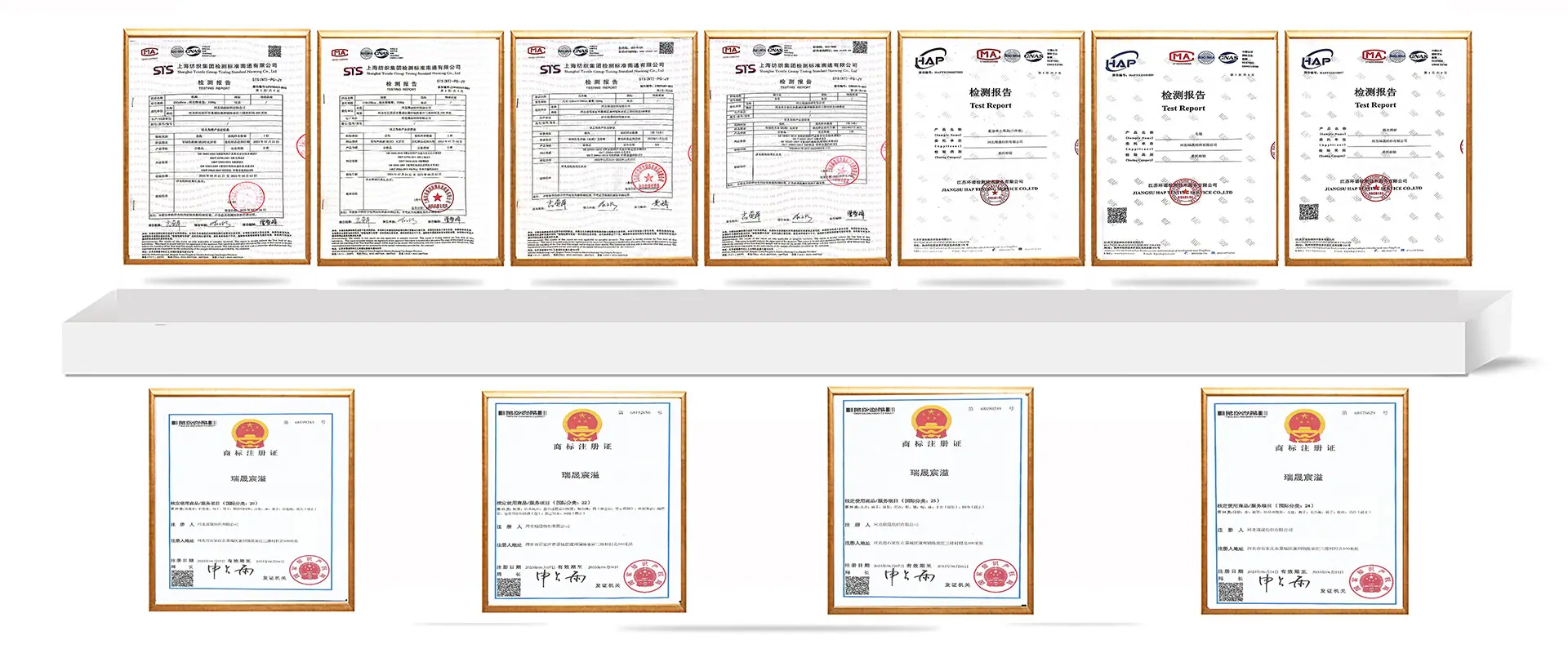1568x671 pixels.
Task: Click the national emblem on the class 24 certificate
Action: pos(1304,426)
